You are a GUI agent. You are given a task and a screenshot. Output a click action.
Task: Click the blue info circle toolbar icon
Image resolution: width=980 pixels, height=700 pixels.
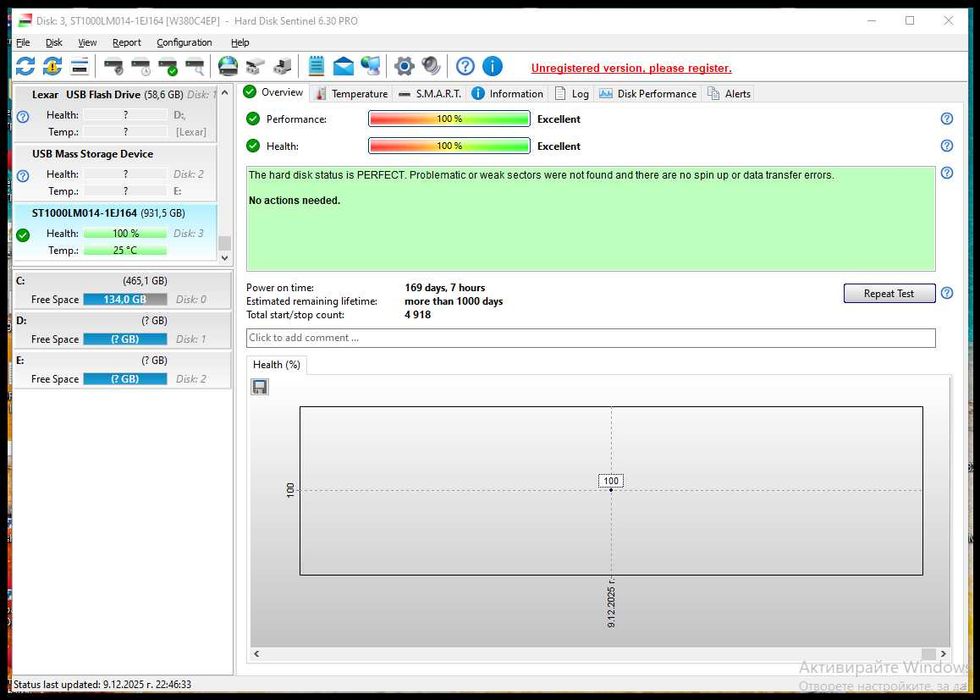click(492, 66)
